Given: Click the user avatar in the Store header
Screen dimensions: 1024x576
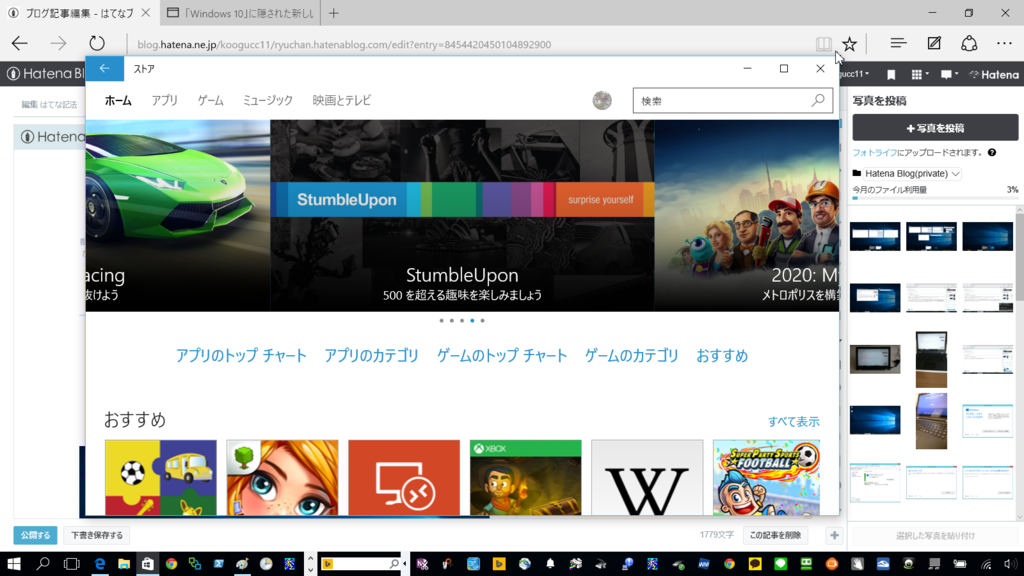Looking at the screenshot, I should tap(604, 100).
